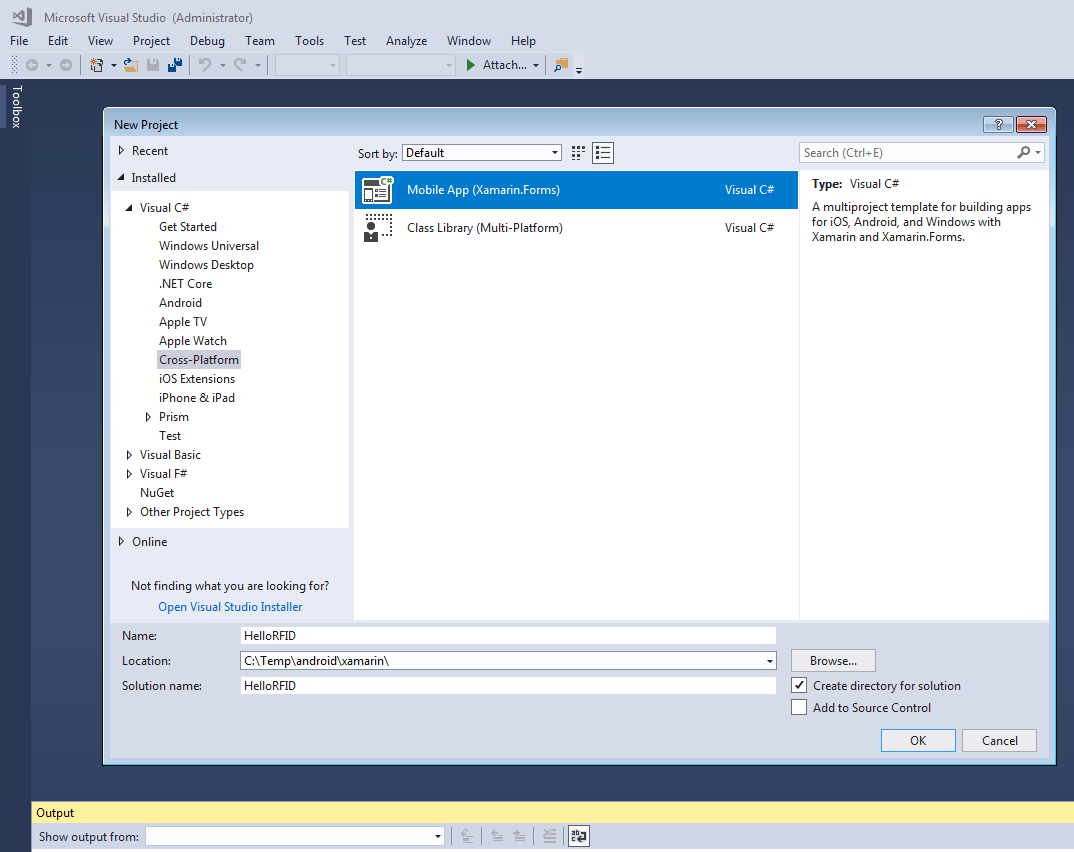Screen dimensions: 1074x852
Task: Open toolbar overflow options arrow
Action: click(x=579, y=70)
